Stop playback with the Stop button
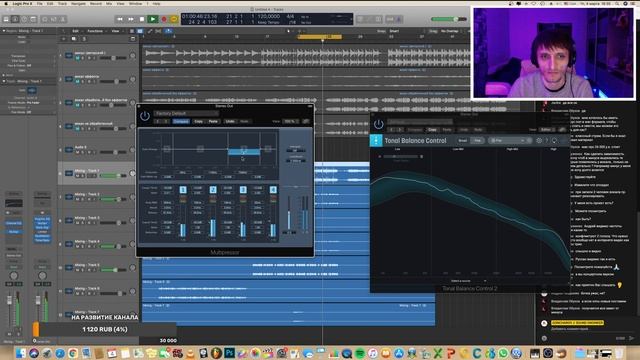This screenshot has height=360, width=640. 142,19
